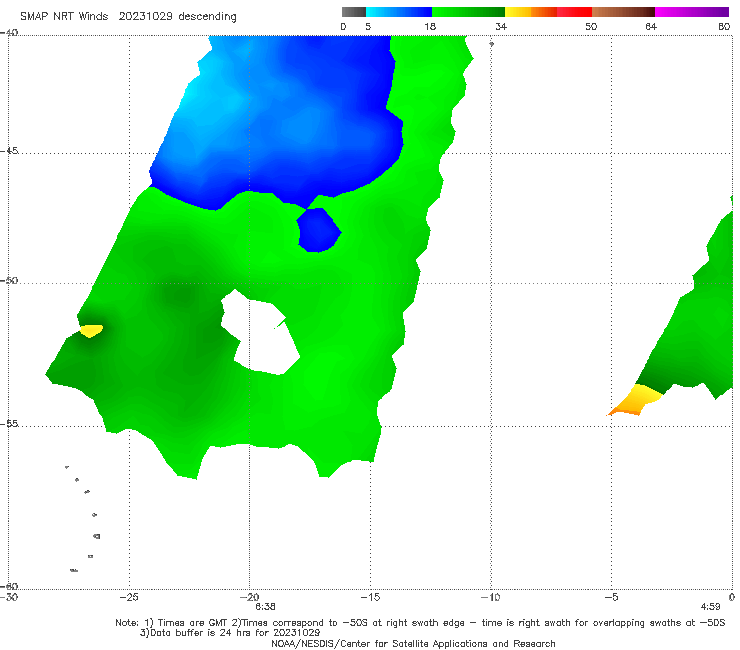This screenshot has height=650, width=740.
Task: Click the color bar label "50" under the scale
Action: [x=591, y=26]
